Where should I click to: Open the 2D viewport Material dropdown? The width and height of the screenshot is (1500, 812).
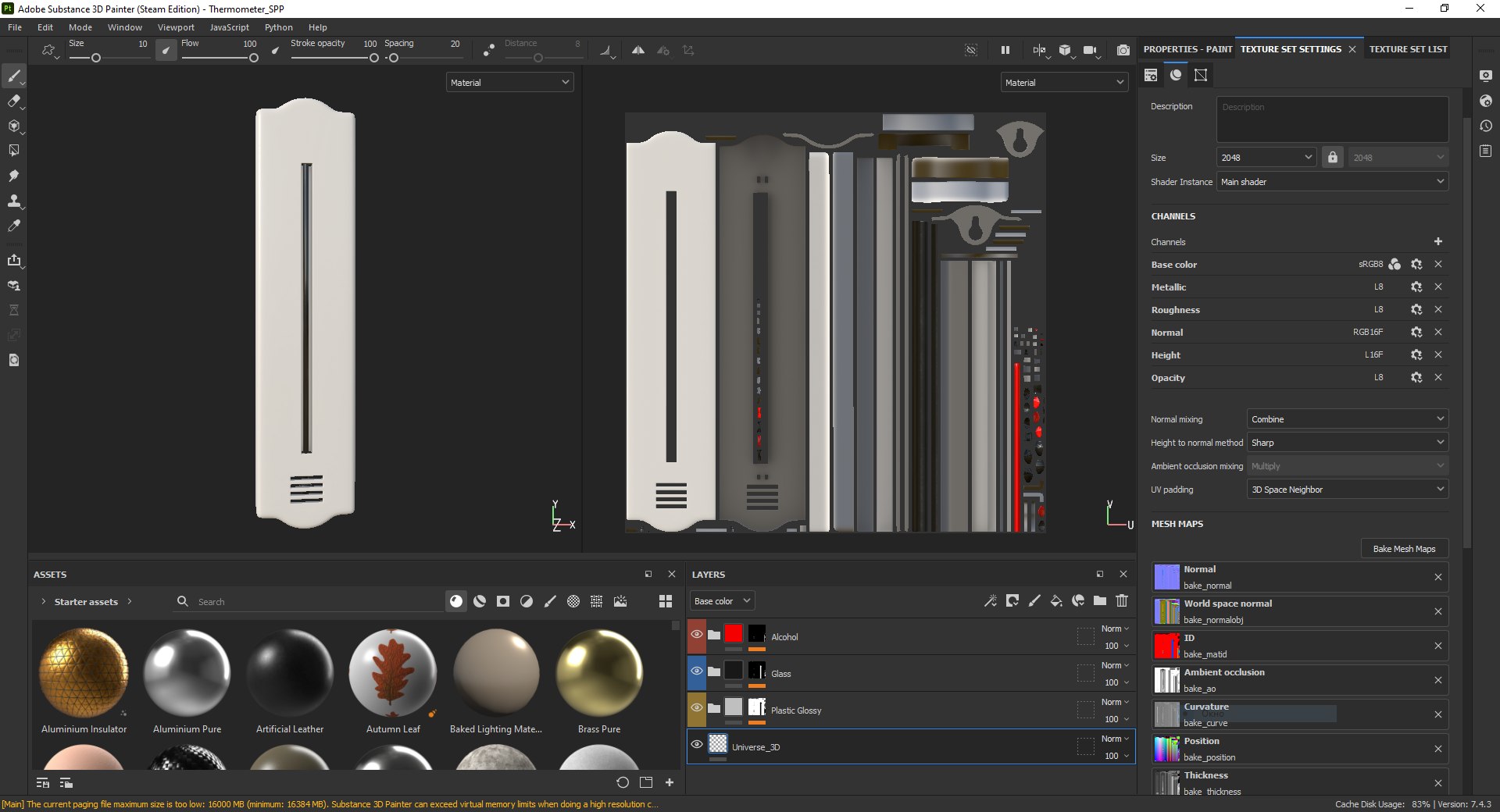(x=1064, y=83)
